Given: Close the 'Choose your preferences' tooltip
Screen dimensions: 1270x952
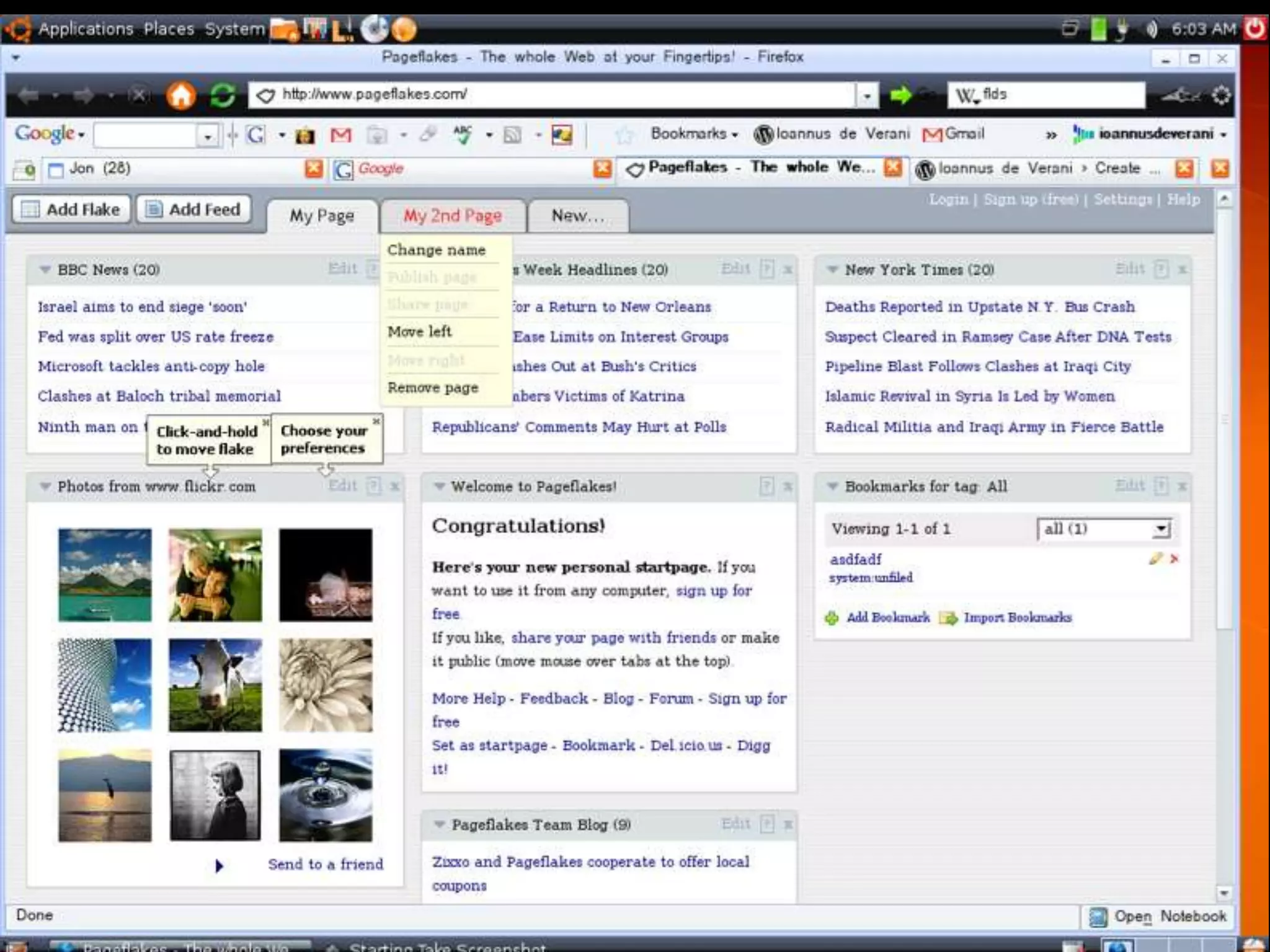Looking at the screenshot, I should (376, 421).
